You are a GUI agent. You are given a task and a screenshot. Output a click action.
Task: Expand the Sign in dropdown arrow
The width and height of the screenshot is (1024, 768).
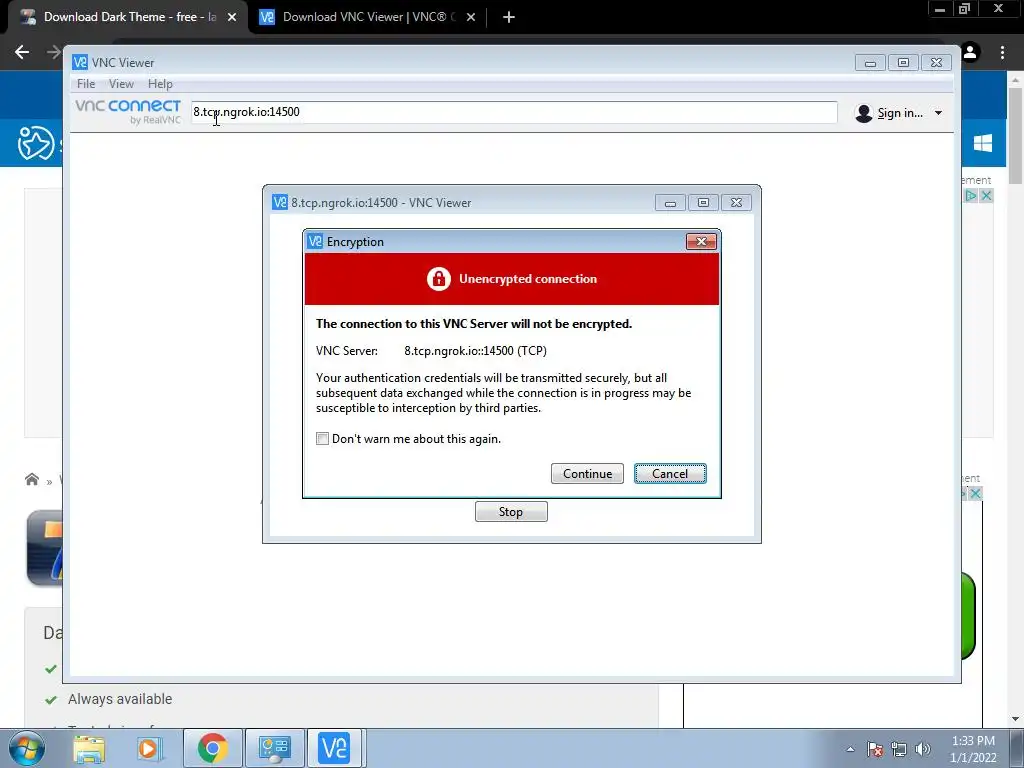point(938,113)
